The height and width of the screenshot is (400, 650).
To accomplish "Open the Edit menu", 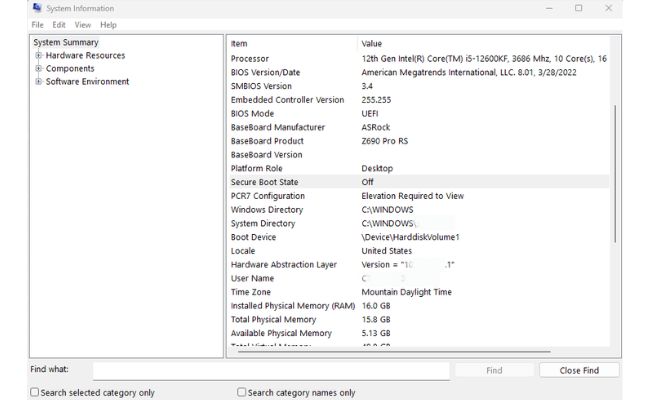I will coord(59,25).
